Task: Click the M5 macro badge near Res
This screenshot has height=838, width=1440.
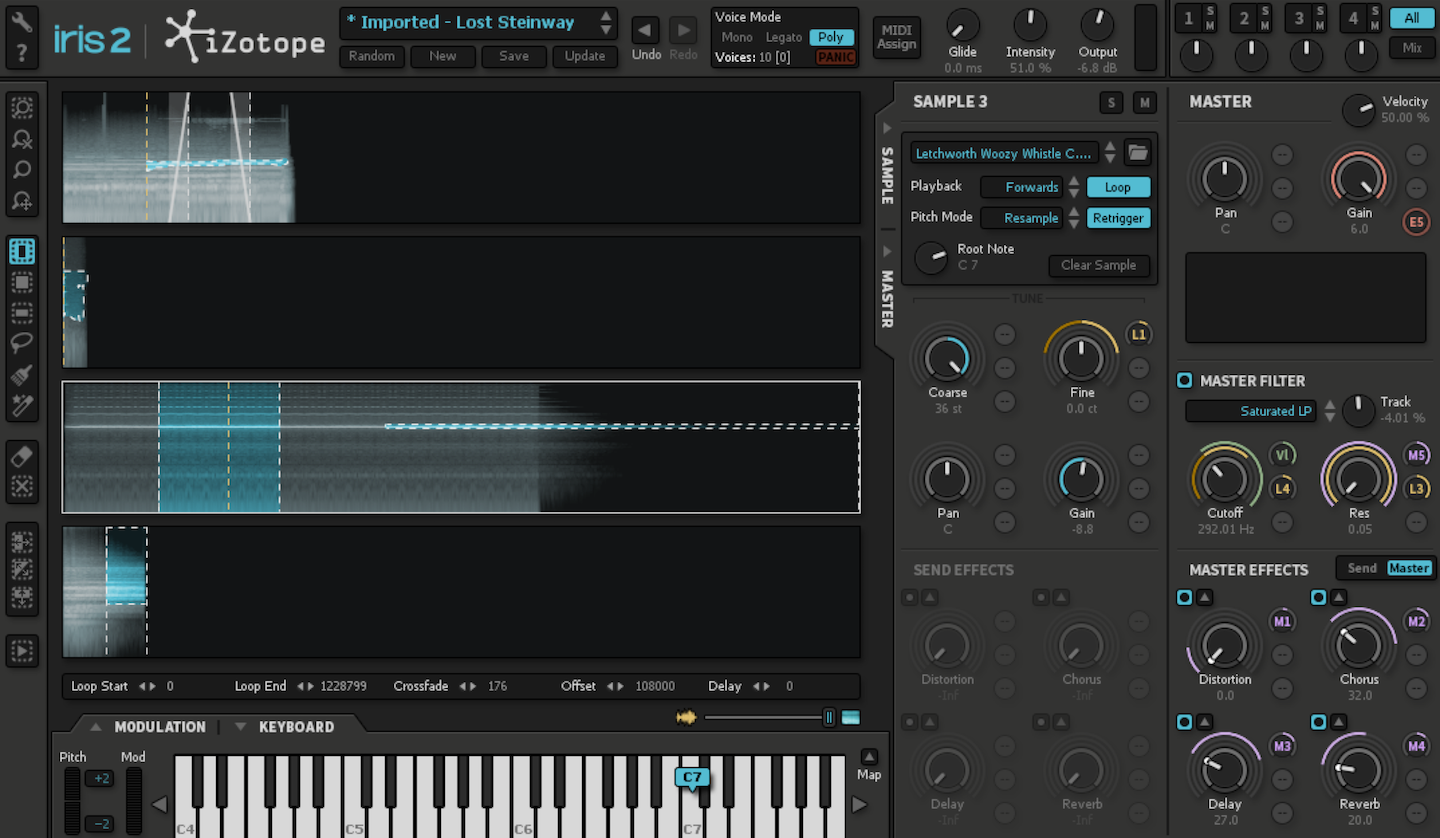Action: (1416, 455)
